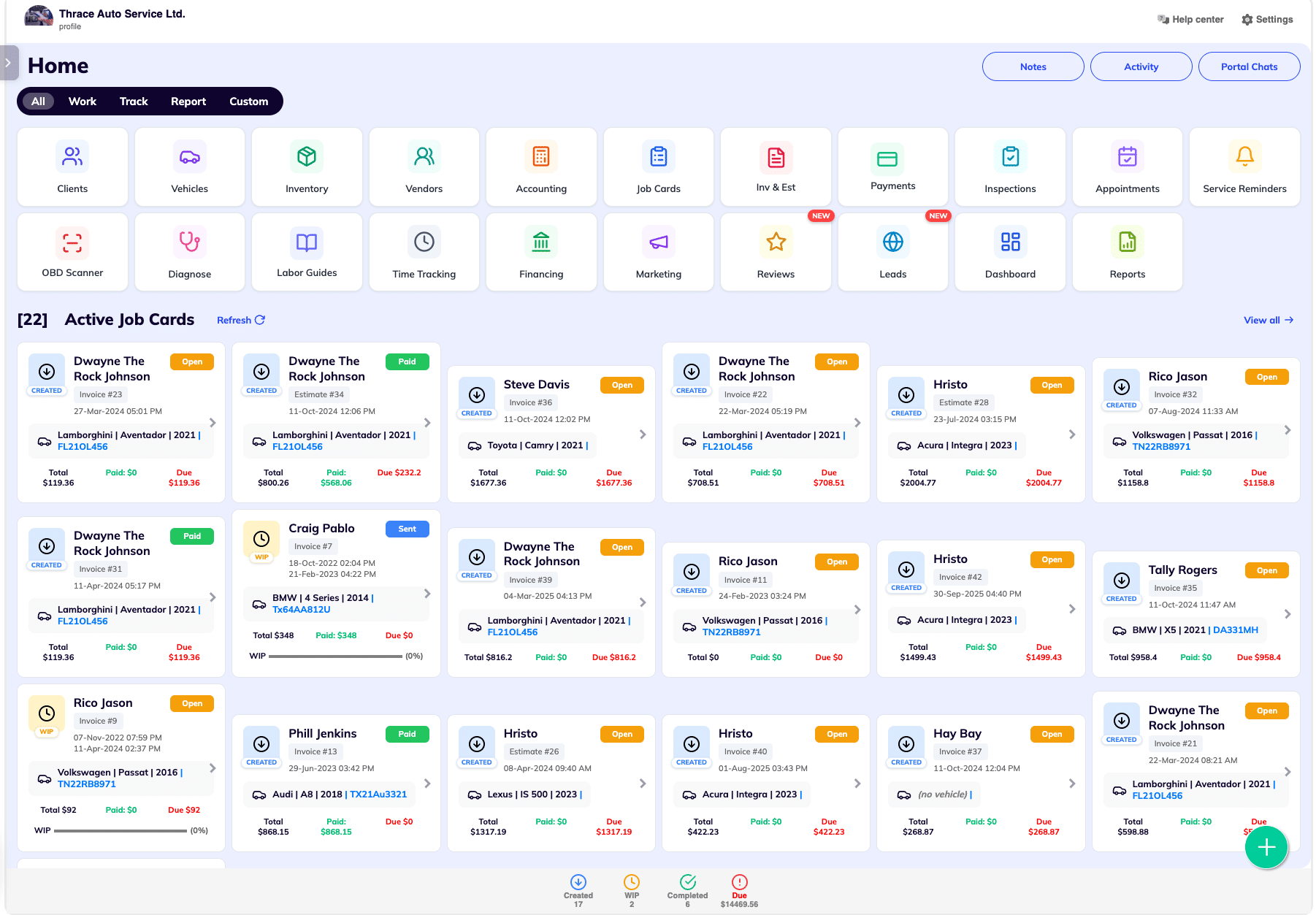1316x915 pixels.
Task: Launch the OBD Scanner
Action: point(72,252)
